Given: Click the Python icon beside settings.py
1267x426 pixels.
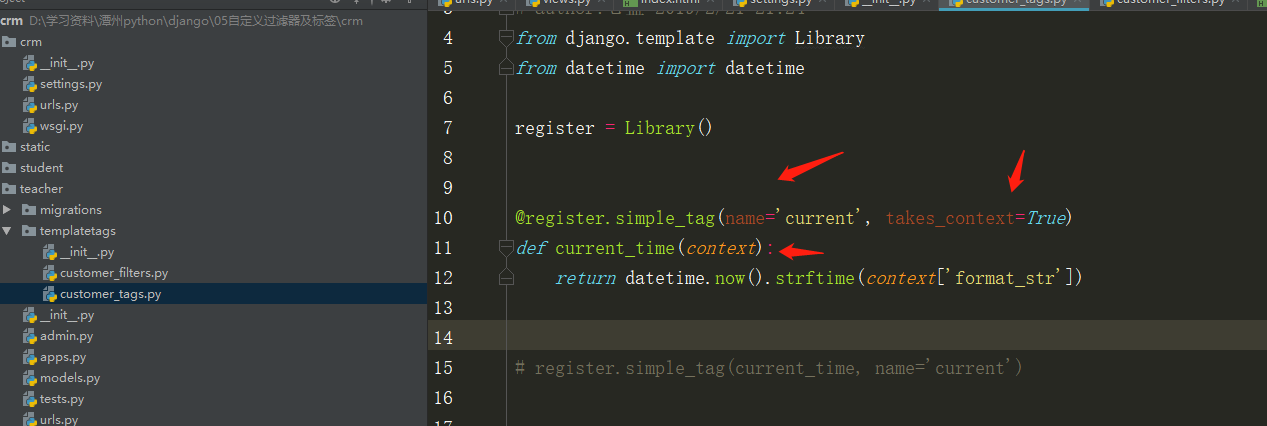Looking at the screenshot, I should 30,84.
